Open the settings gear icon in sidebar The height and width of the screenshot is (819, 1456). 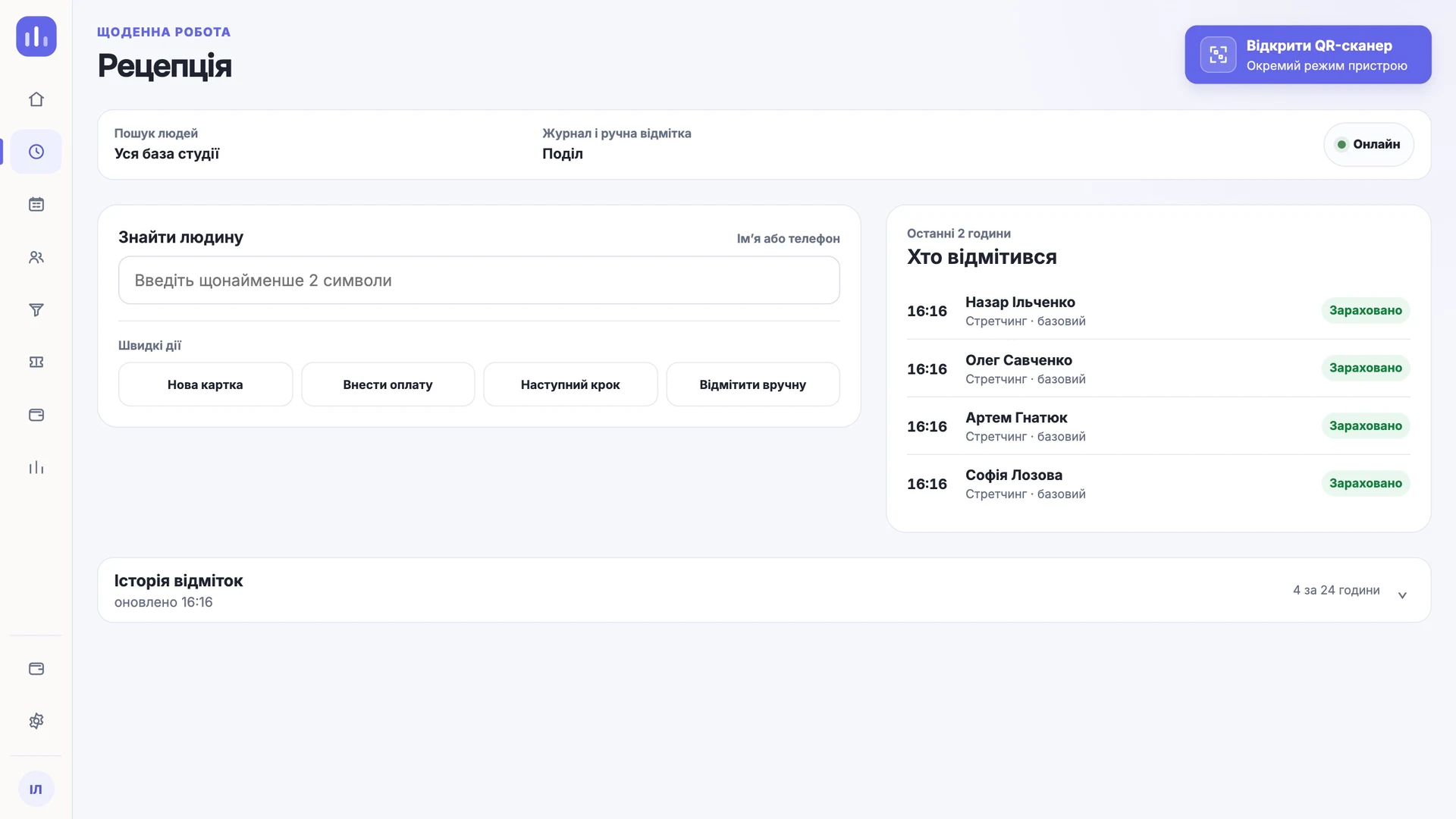click(x=36, y=721)
